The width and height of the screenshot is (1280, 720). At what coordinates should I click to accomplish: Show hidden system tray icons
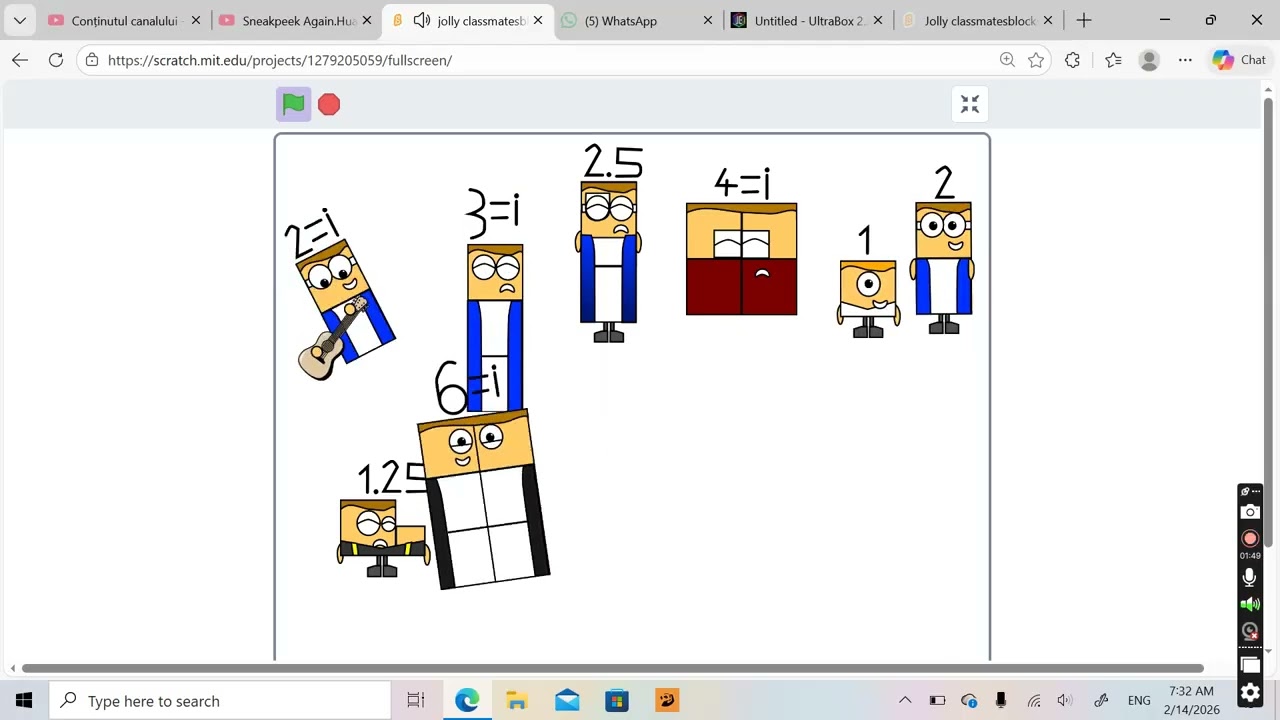pyautogui.click(x=905, y=701)
